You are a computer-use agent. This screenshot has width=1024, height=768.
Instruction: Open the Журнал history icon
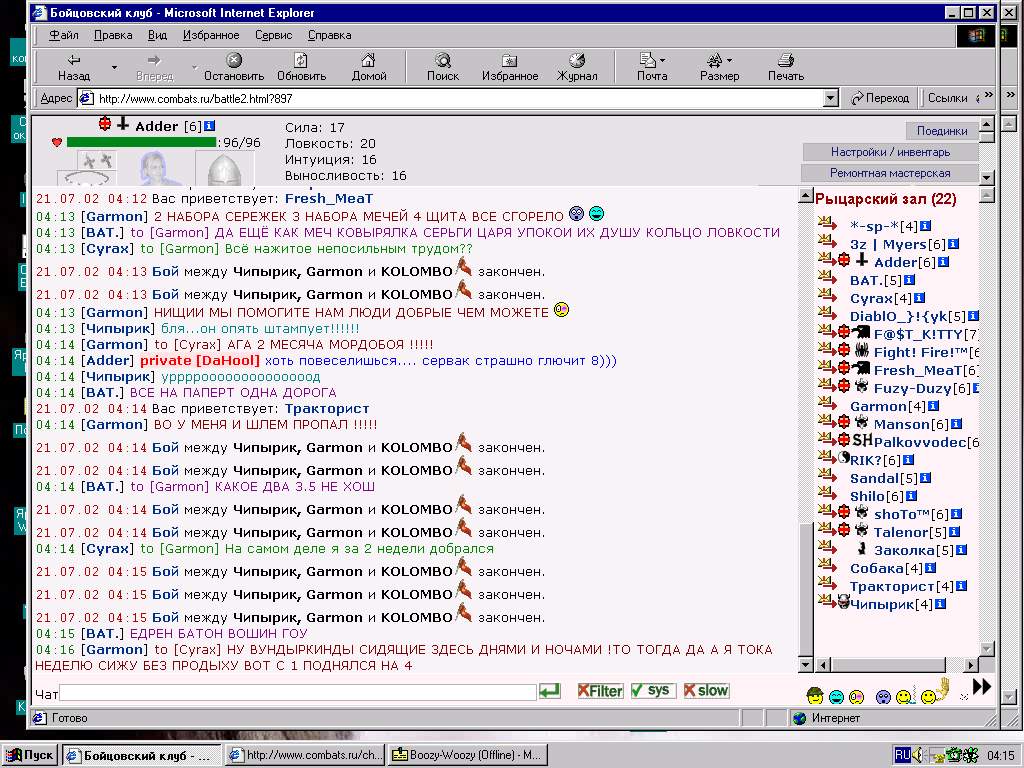click(577, 60)
